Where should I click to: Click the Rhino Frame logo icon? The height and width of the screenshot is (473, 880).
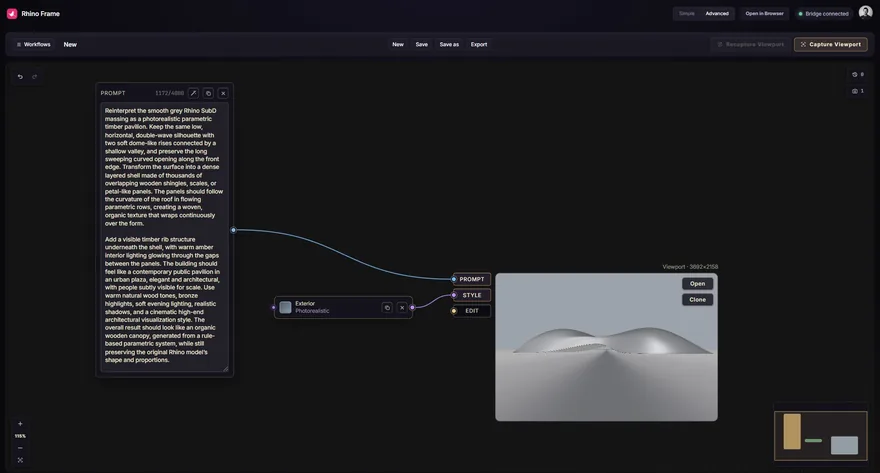click(12, 13)
